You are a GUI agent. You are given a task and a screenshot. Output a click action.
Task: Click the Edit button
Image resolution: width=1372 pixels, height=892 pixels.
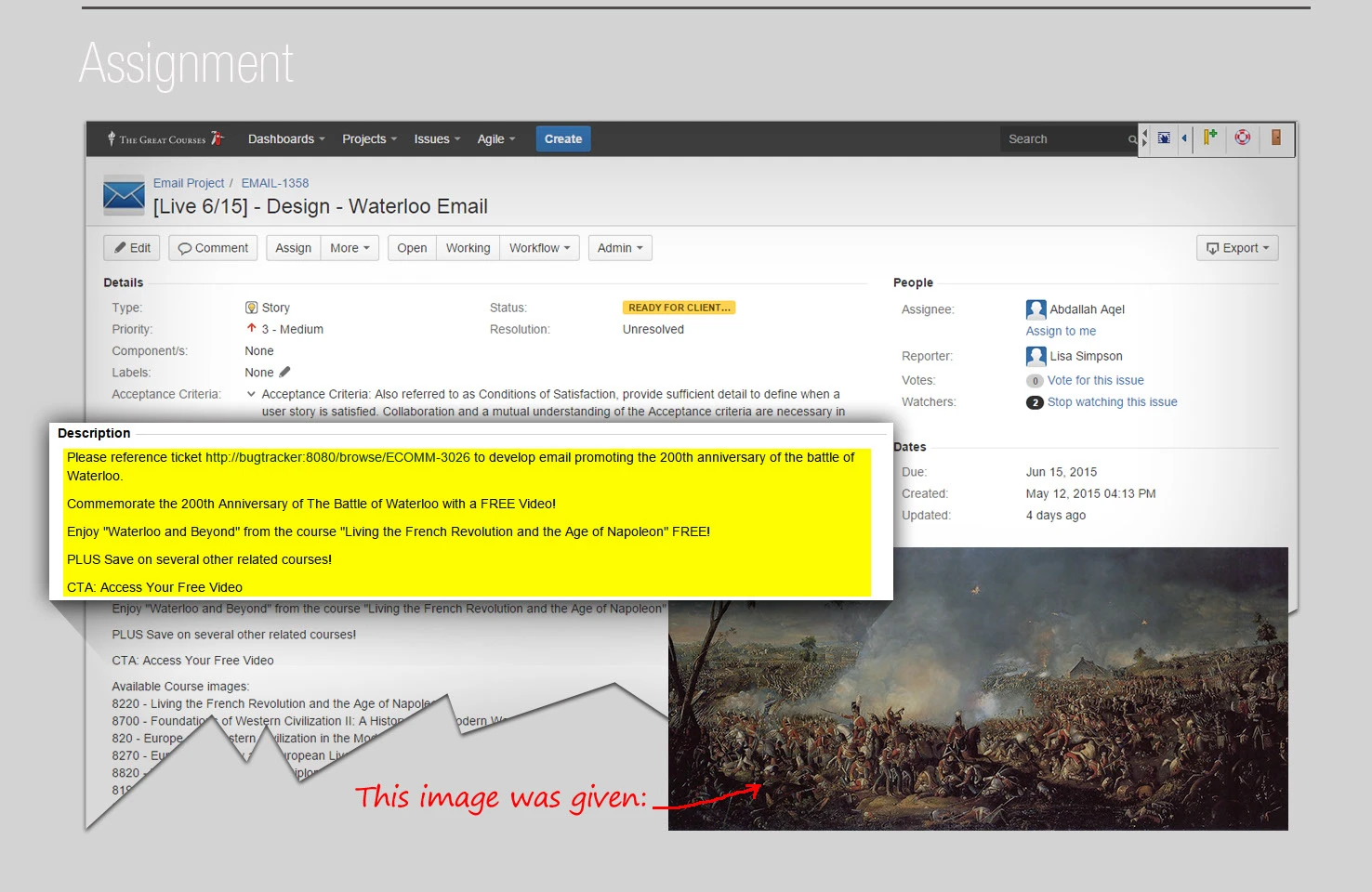132,248
